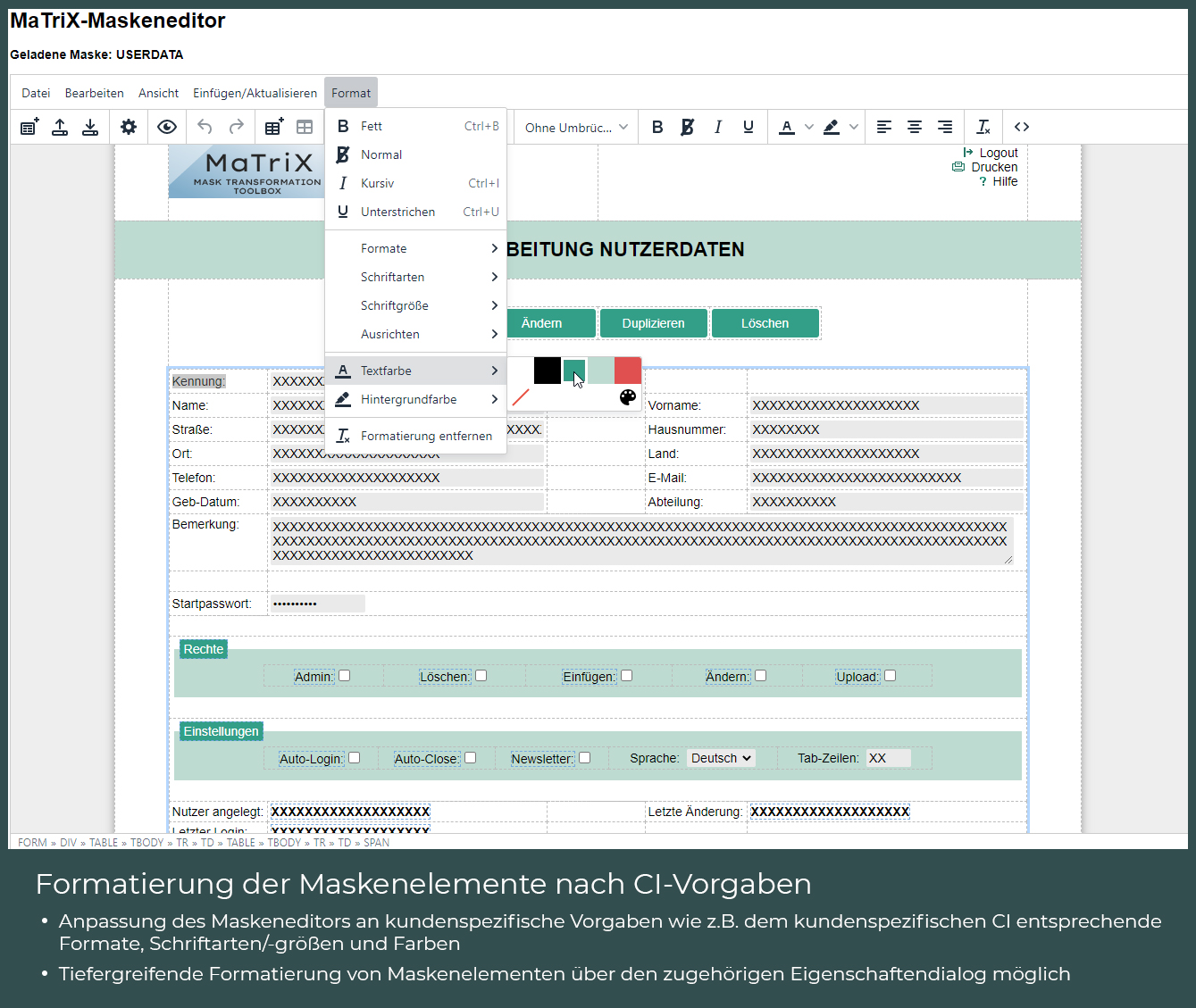The width and height of the screenshot is (1196, 1008).
Task: Click the download mask icon in toolbar
Action: [90, 128]
